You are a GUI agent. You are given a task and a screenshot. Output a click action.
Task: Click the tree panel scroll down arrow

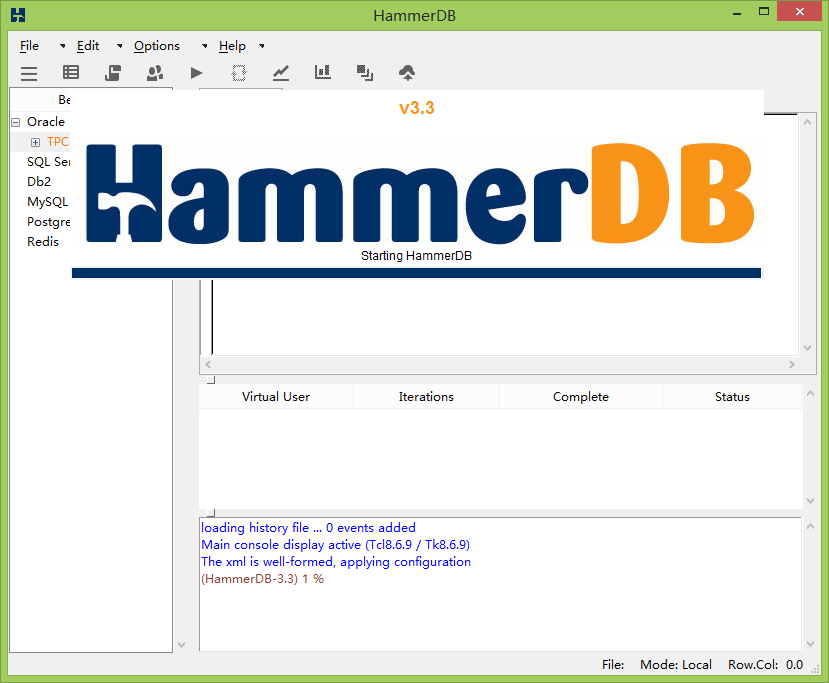click(181, 644)
